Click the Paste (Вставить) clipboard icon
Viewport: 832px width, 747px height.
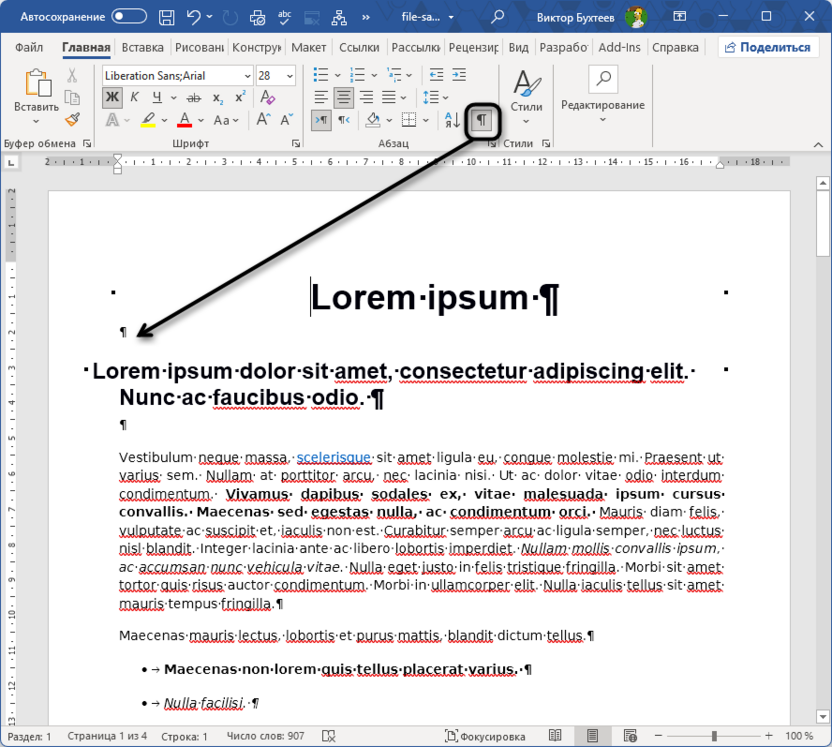tap(38, 83)
